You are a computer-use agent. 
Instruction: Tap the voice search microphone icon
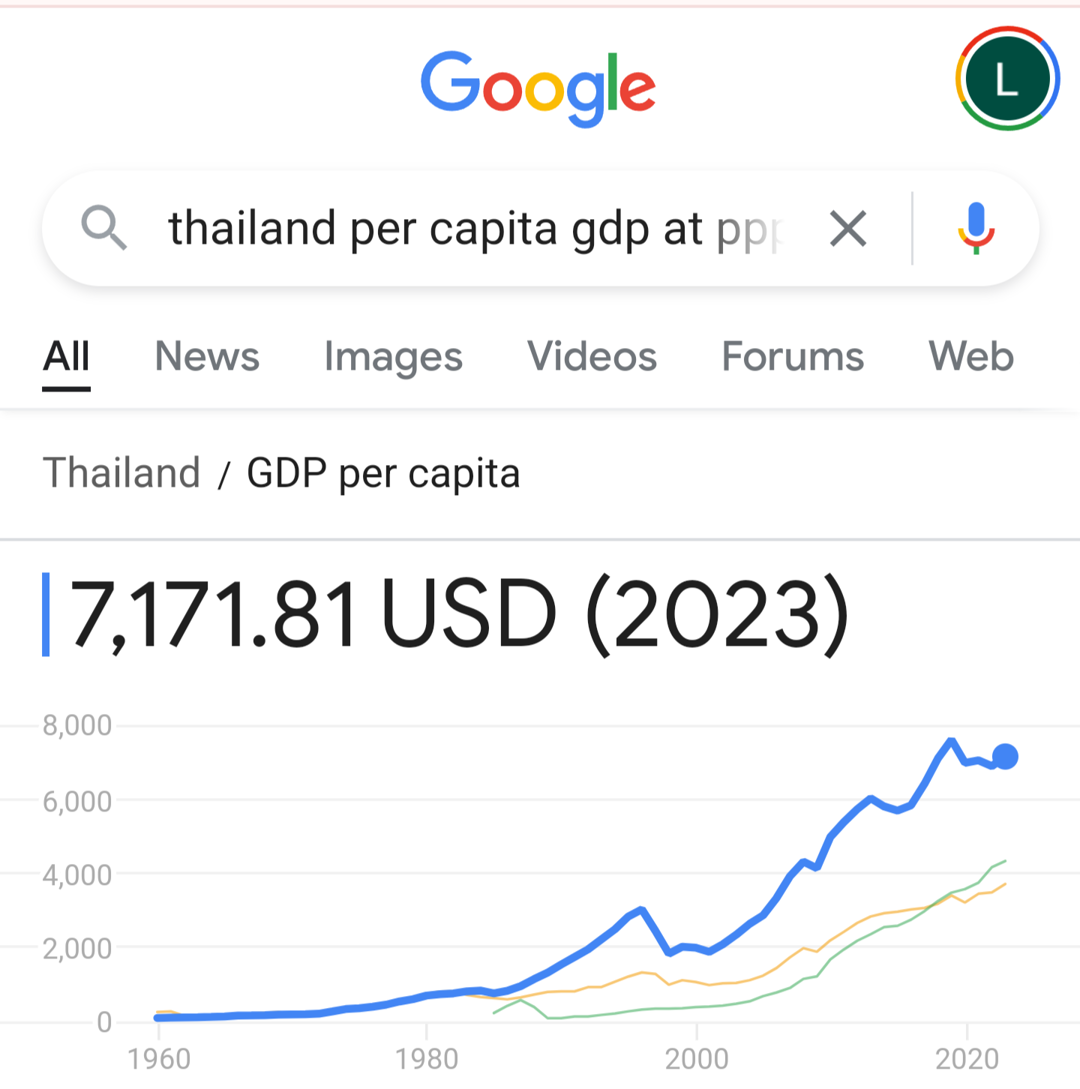click(975, 229)
